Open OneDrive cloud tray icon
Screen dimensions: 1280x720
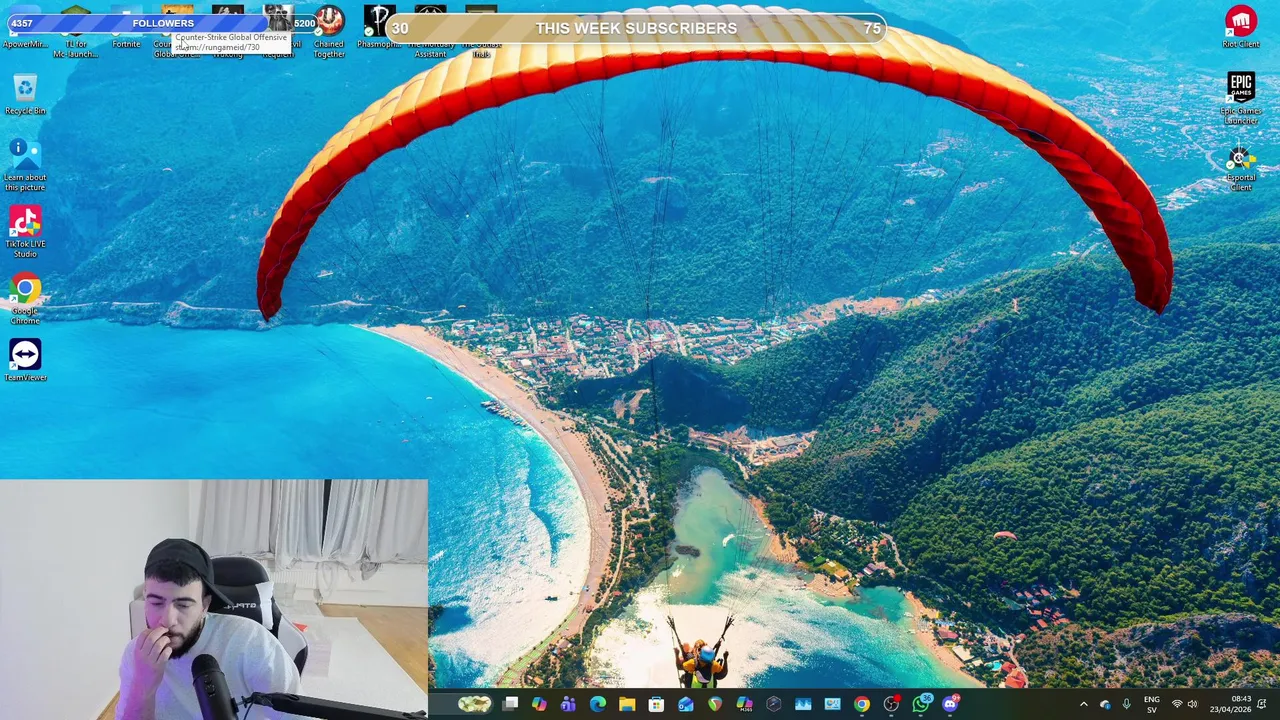pos(1105,704)
